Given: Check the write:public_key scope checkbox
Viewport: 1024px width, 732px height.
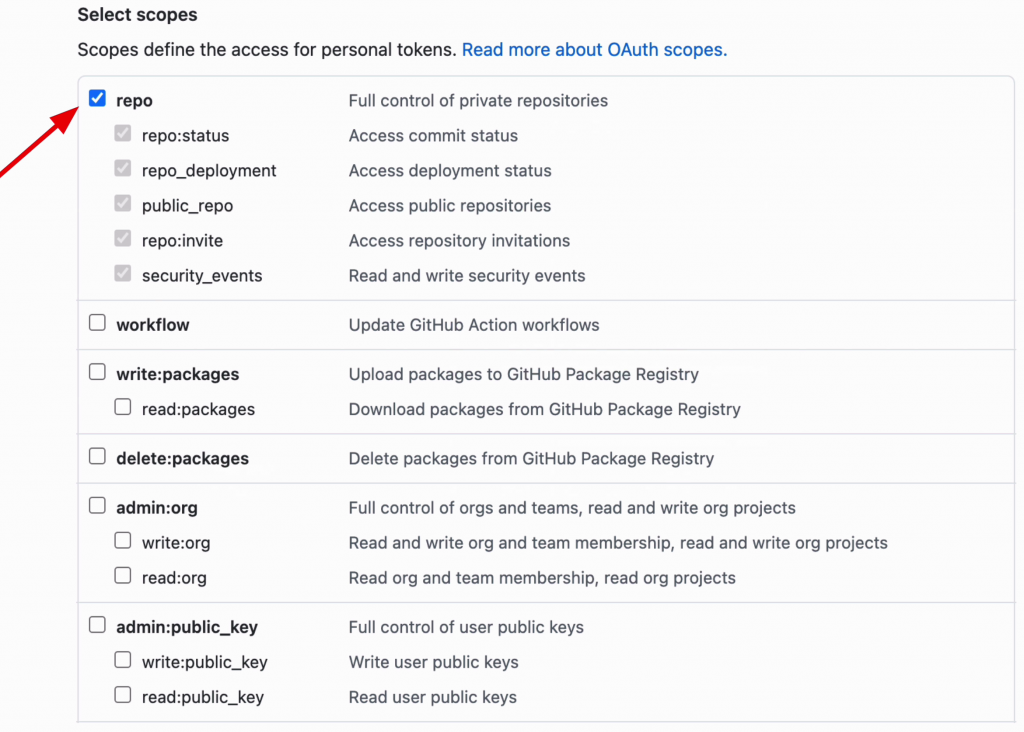Looking at the screenshot, I should [122, 660].
